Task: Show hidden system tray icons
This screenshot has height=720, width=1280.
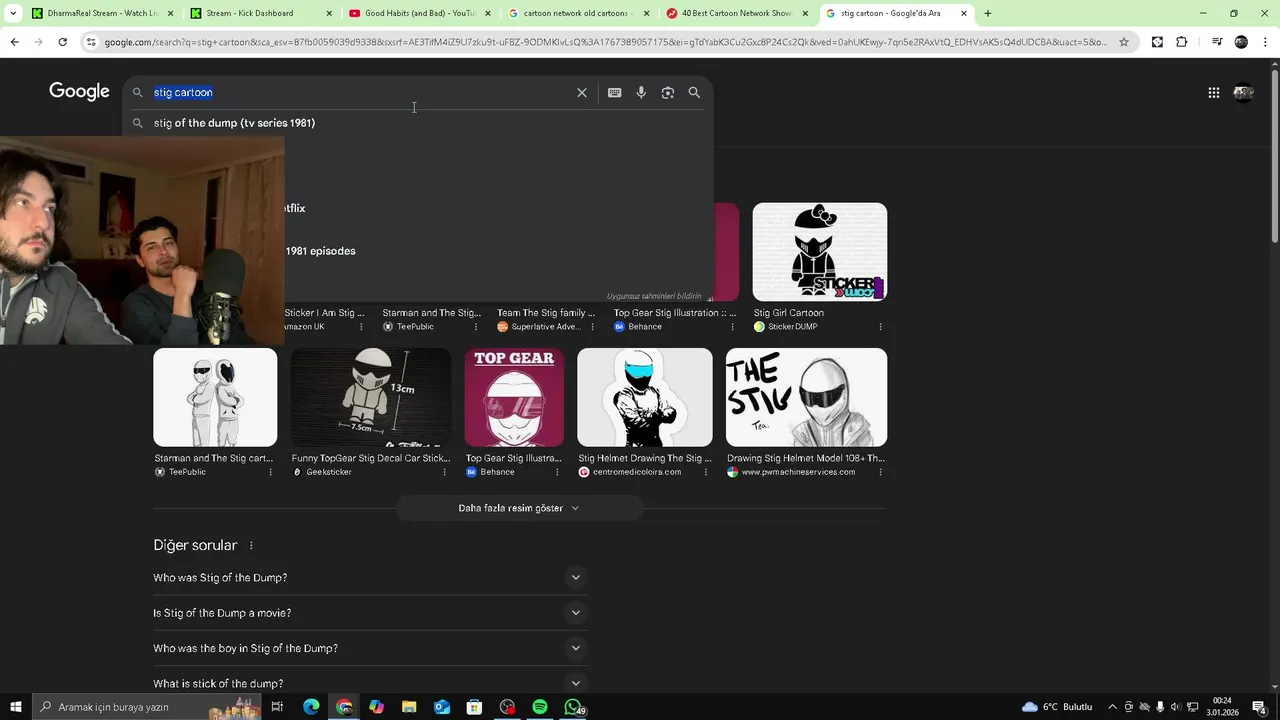Action: point(1112,707)
